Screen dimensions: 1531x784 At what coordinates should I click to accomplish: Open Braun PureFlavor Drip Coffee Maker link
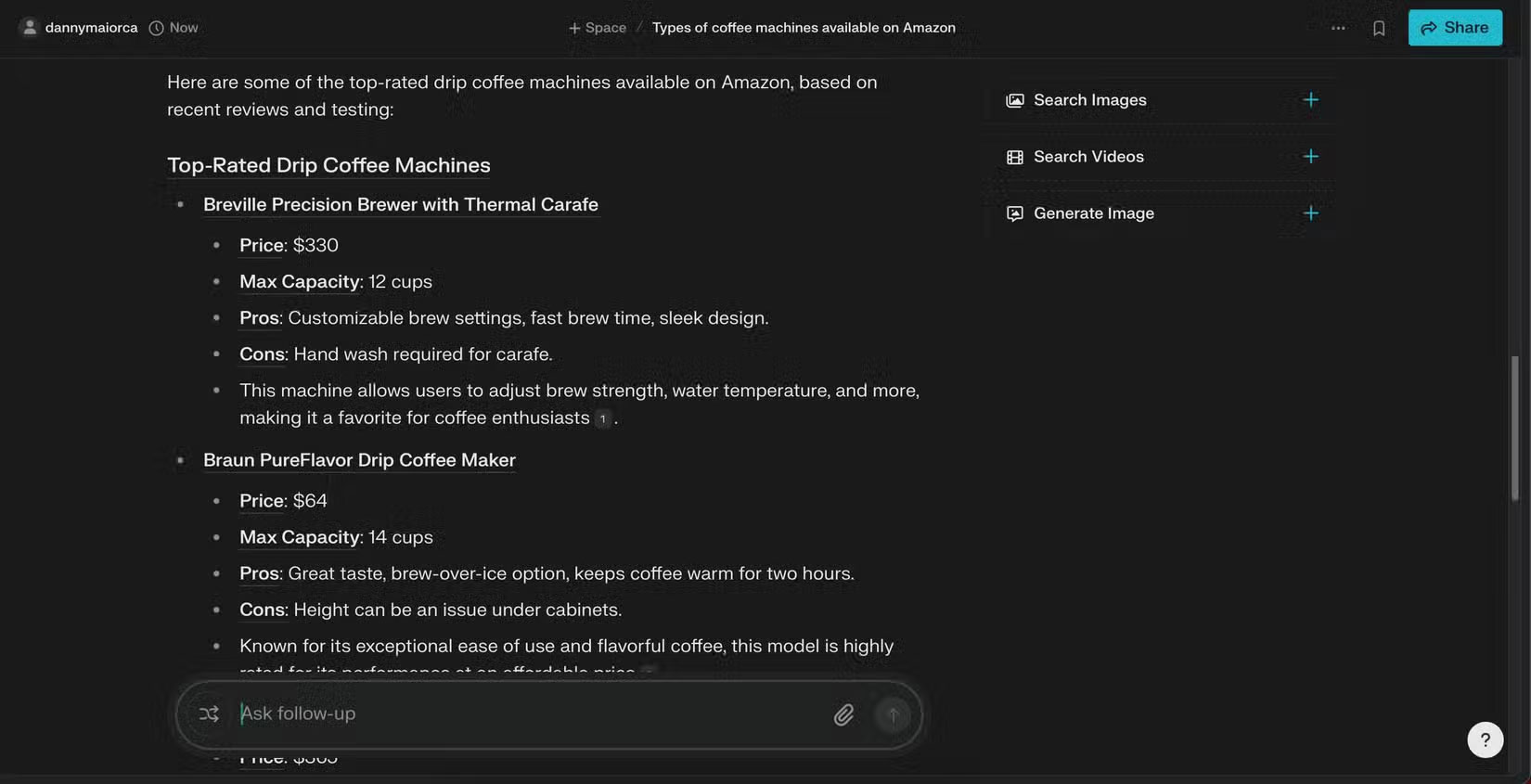point(359,460)
